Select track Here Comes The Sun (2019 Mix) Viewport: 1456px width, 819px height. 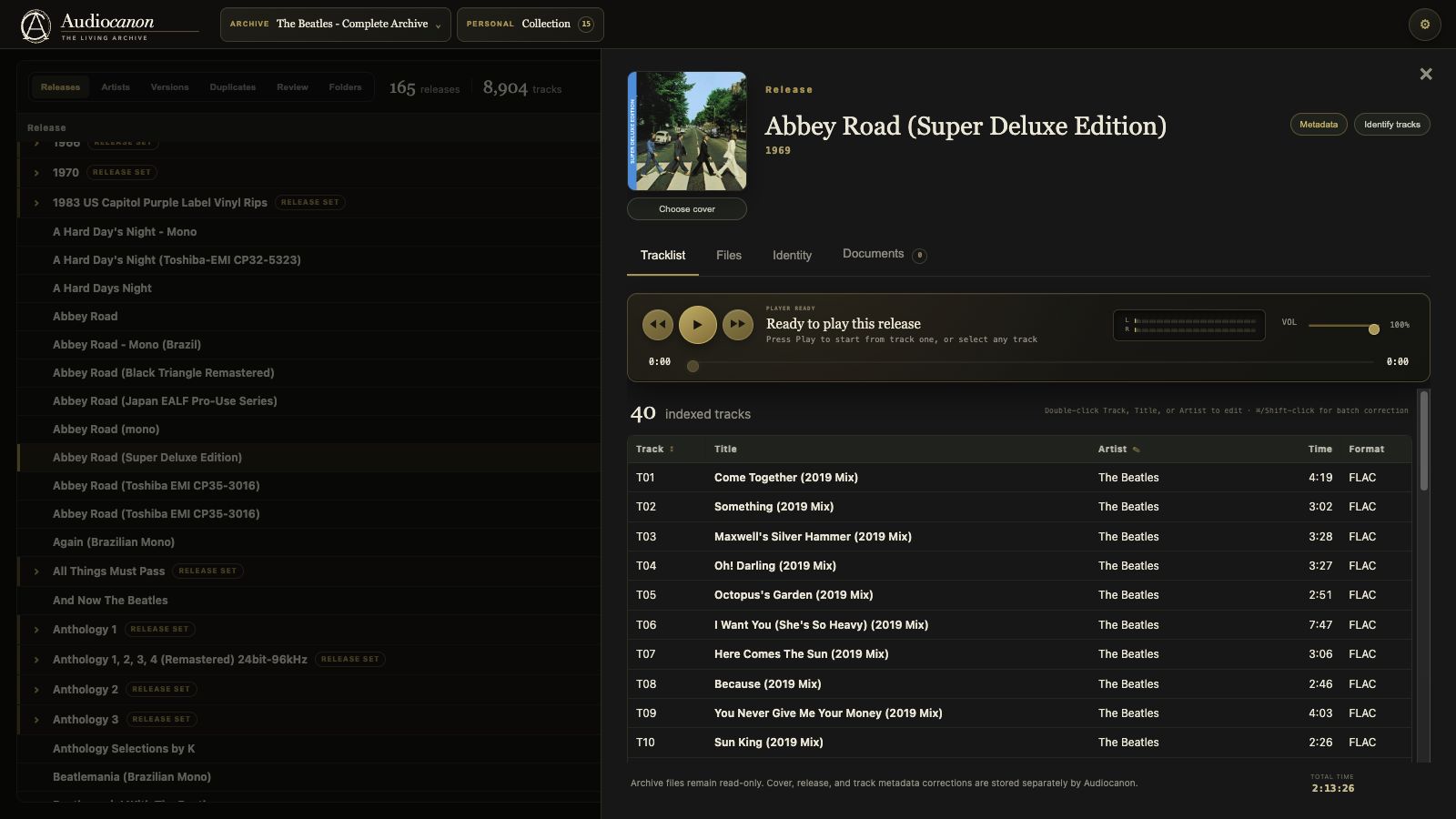pos(1019,654)
